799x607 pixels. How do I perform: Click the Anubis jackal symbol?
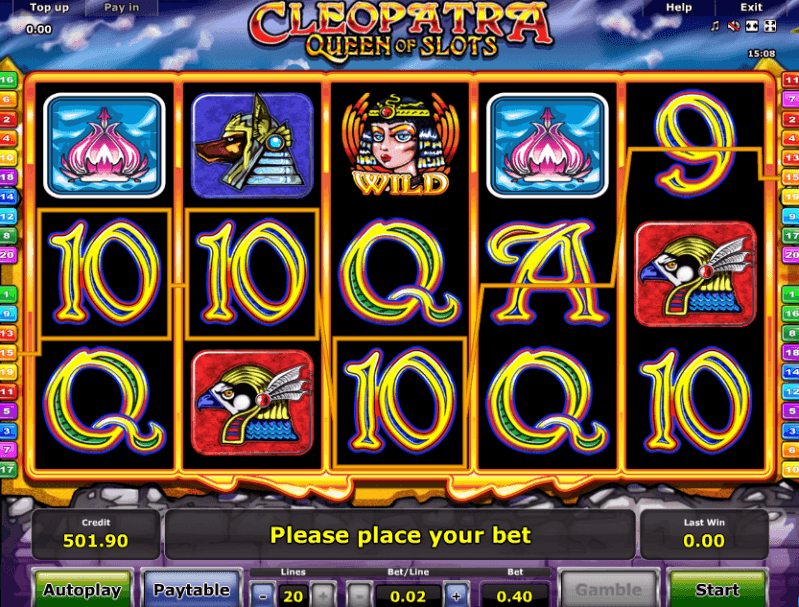coord(252,146)
